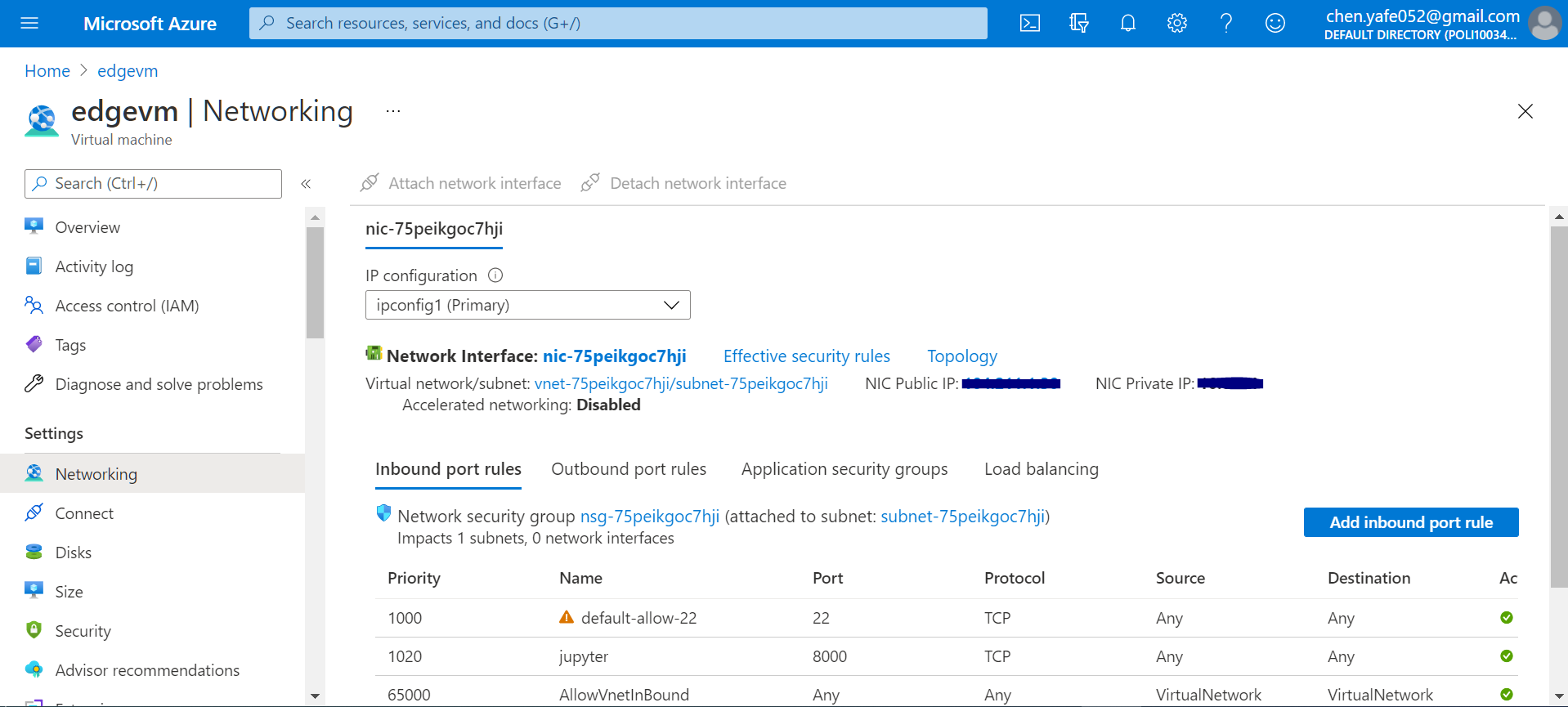Screen dimensions: 1568x707
Task: Select the nic-75peikgoc7hji tab
Action: tap(434, 229)
